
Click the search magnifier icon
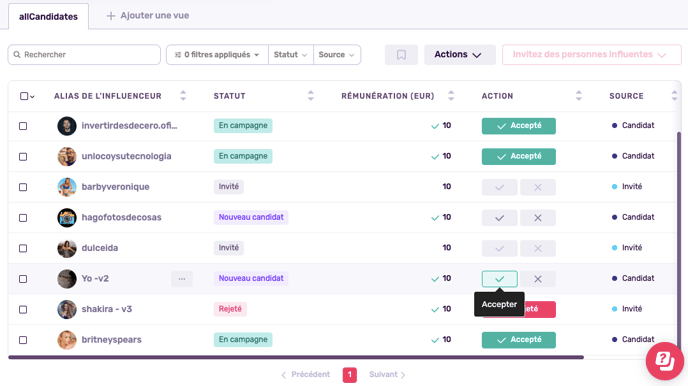click(x=17, y=55)
